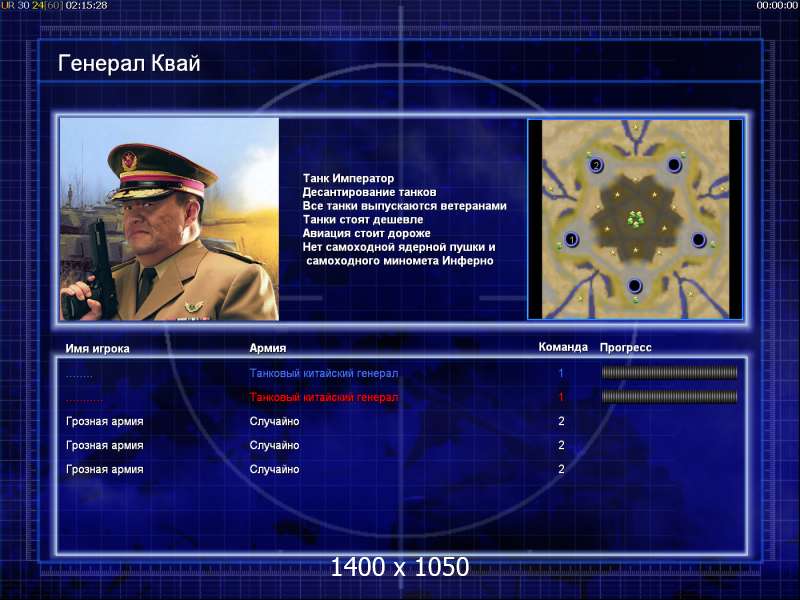This screenshot has height=600, width=800.
Task: Click start position marker 2 on minimap
Action: 595,165
